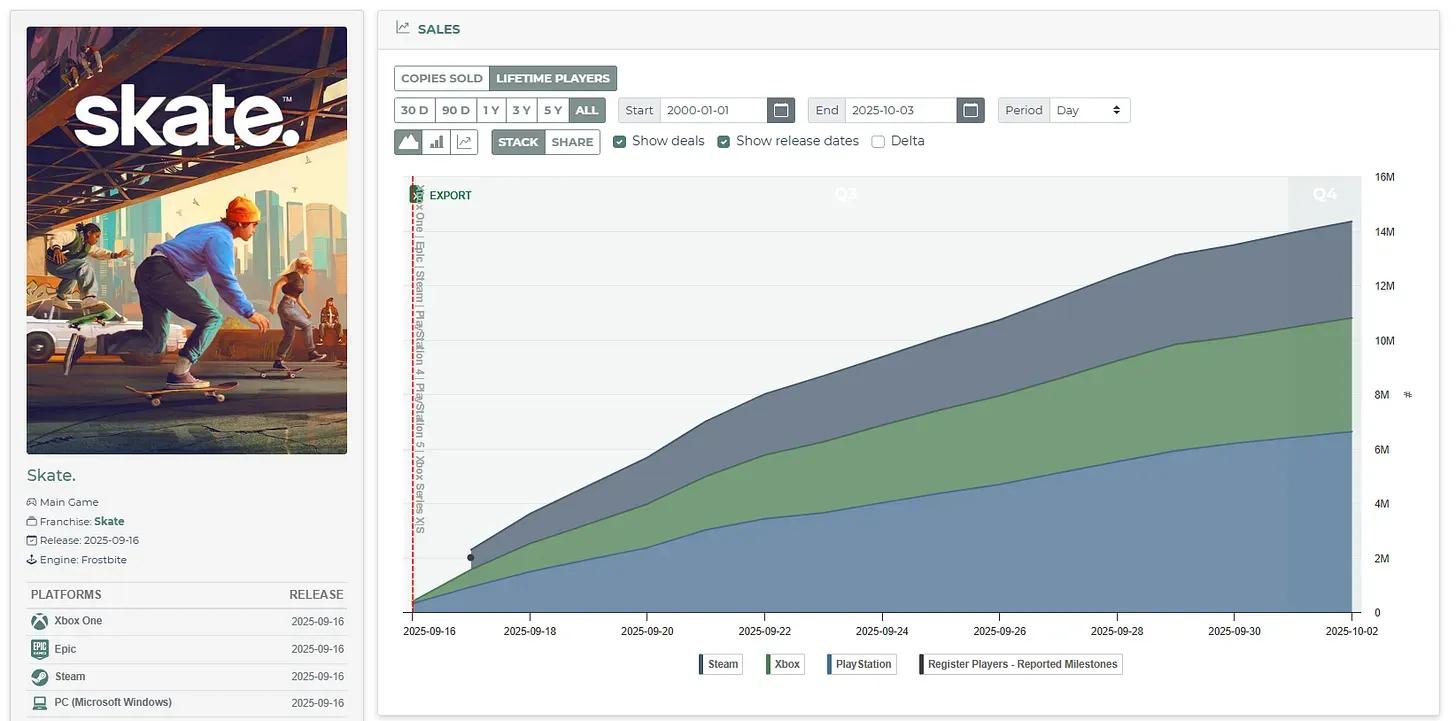Switch to the Copies Sold tab
This screenshot has width=1456, height=721.
(x=442, y=78)
